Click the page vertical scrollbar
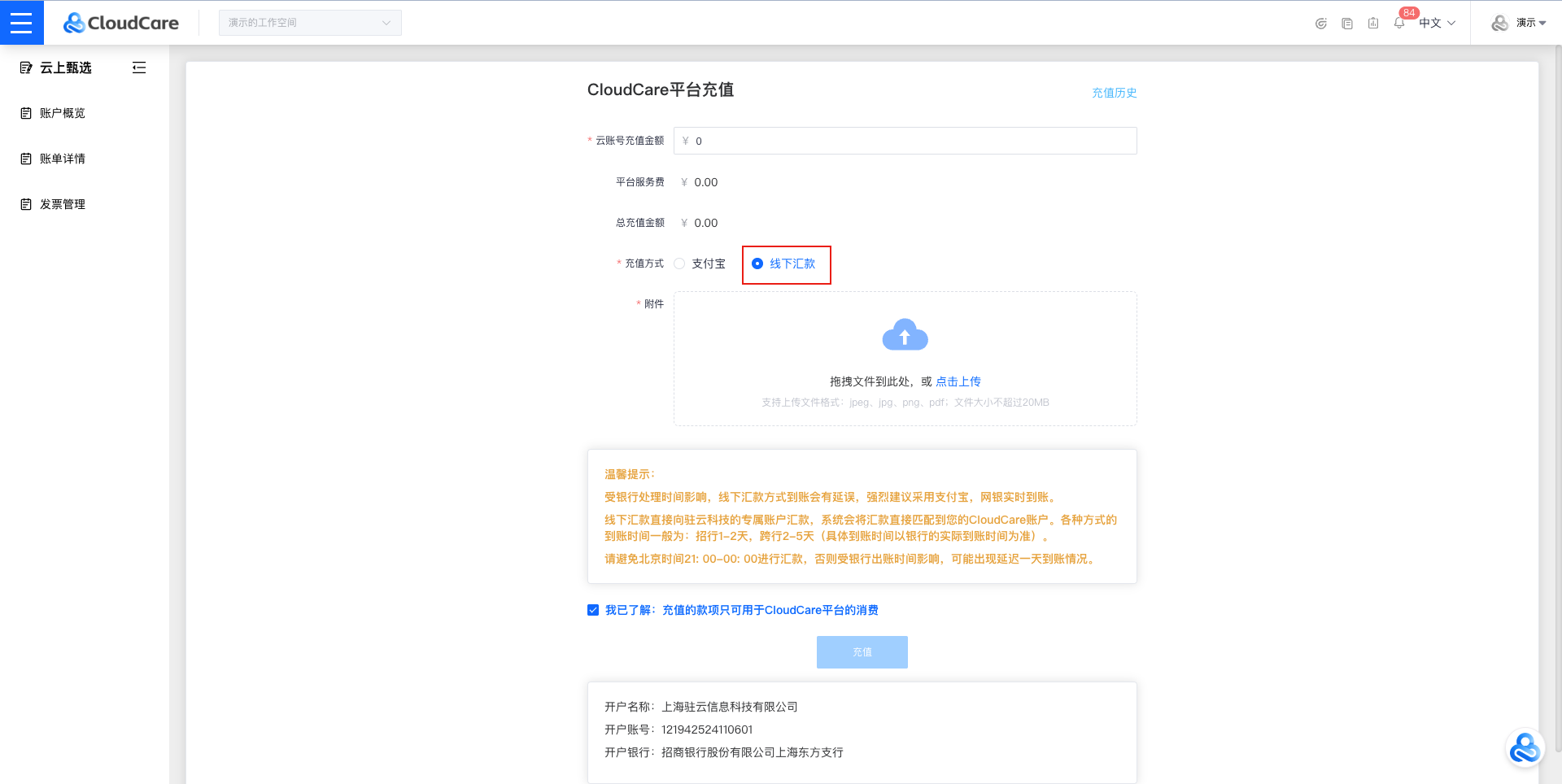 coord(1557,399)
